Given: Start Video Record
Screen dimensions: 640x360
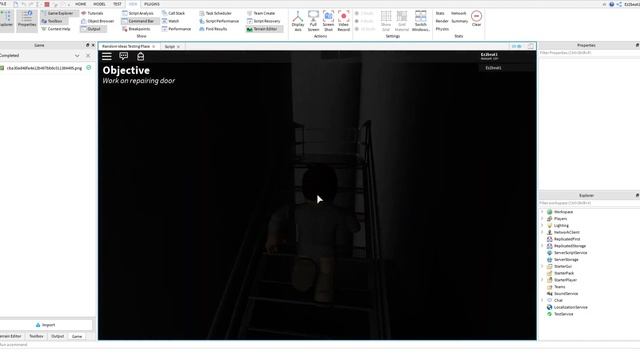Looking at the screenshot, I should 344,21.
